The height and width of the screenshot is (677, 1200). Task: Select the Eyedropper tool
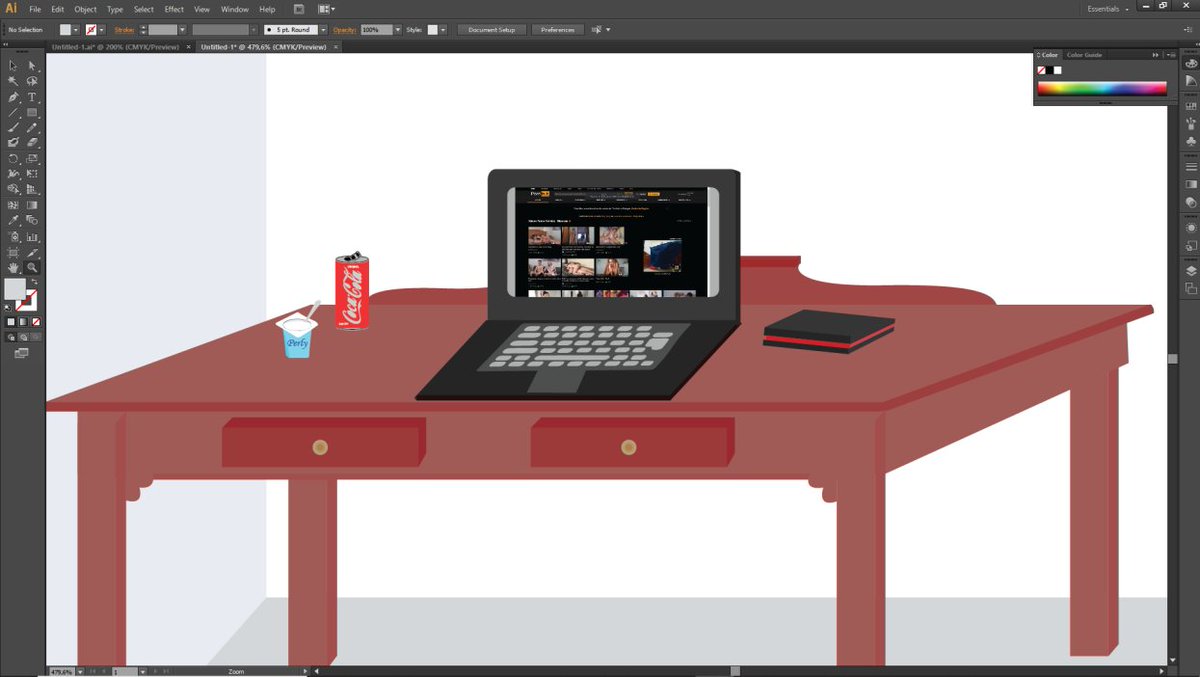coord(13,220)
